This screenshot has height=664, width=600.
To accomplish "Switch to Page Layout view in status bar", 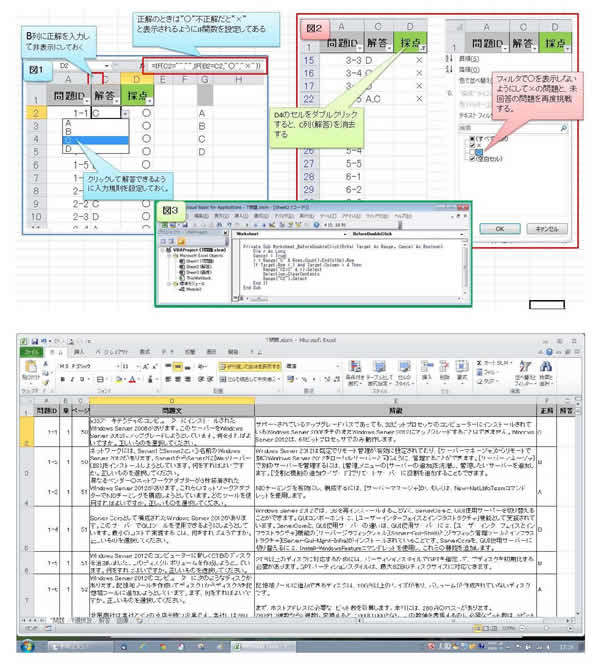I will click(x=485, y=628).
